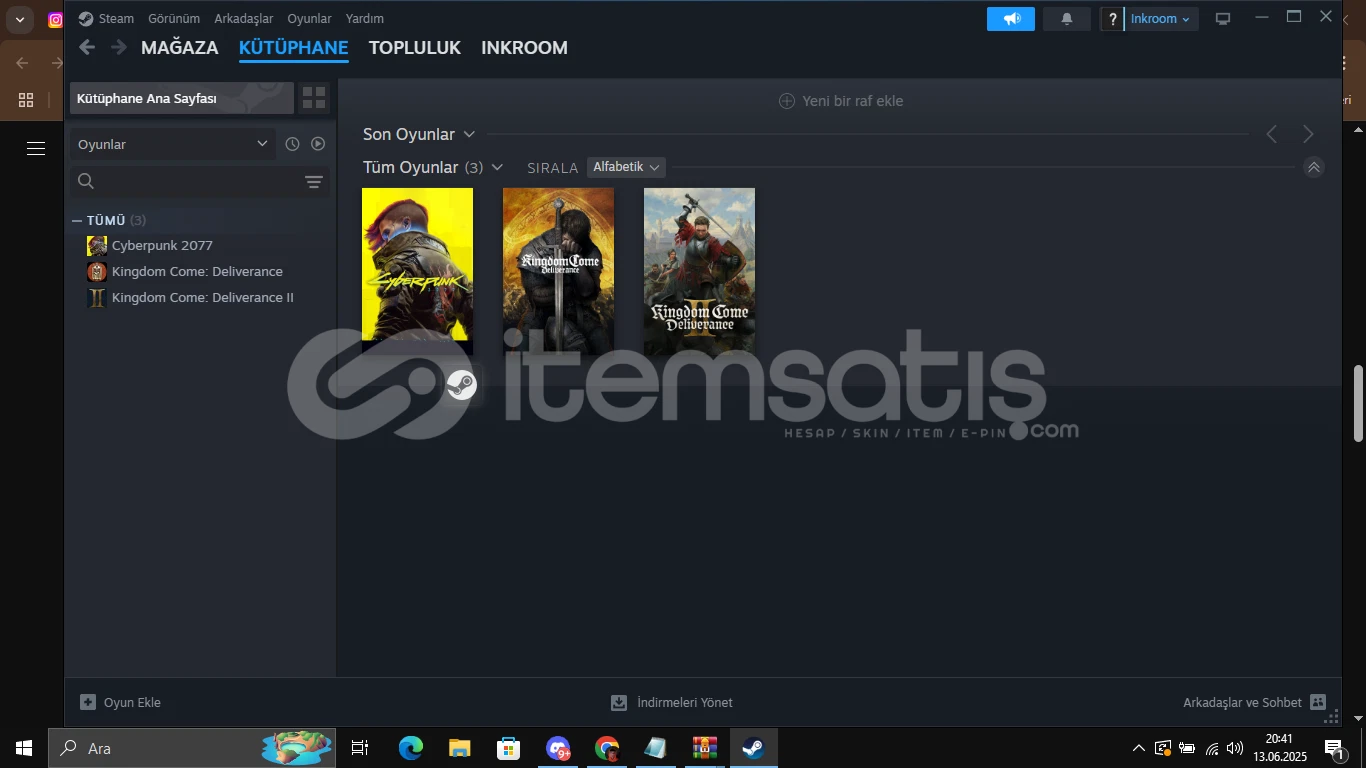Click the Windows Start button
Screen dimensions: 1366x768
tap(24, 748)
